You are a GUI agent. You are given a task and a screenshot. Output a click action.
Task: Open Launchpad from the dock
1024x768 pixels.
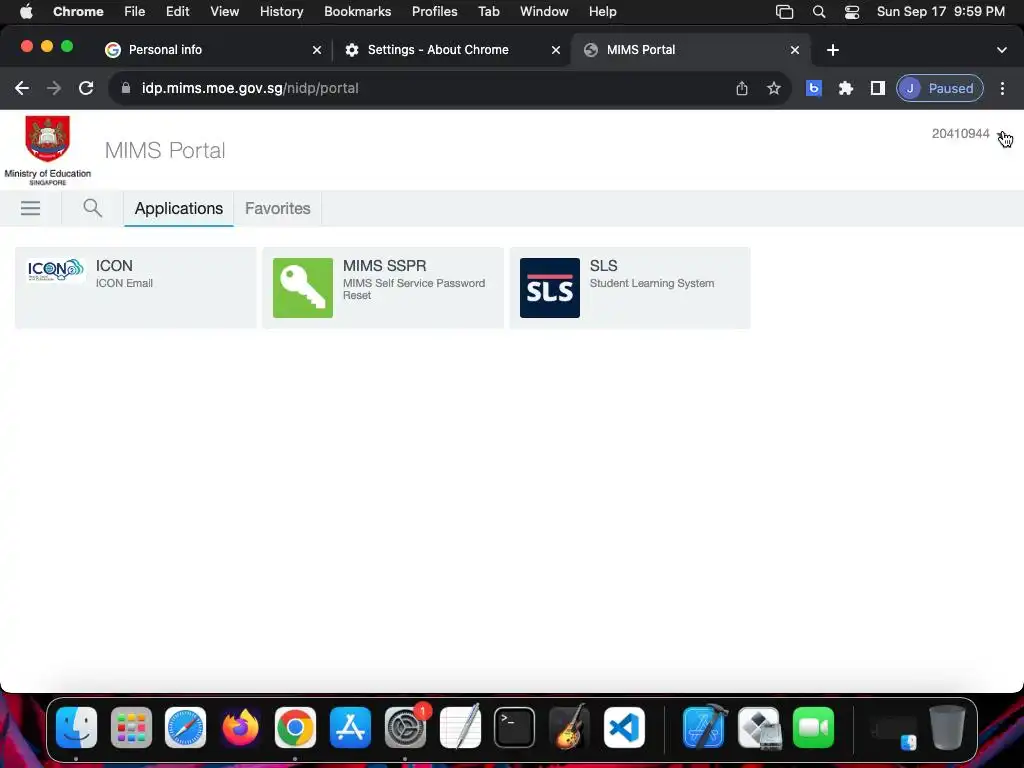click(x=131, y=728)
